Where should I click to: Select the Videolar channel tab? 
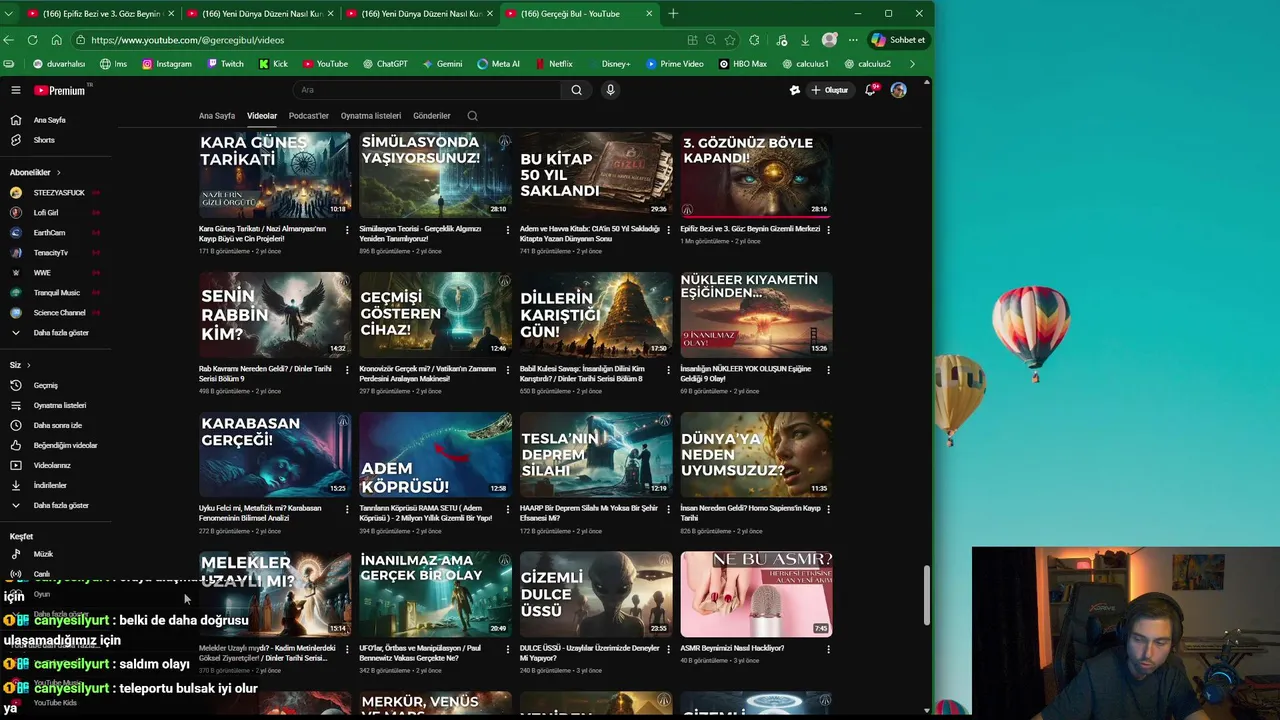pyautogui.click(x=262, y=116)
